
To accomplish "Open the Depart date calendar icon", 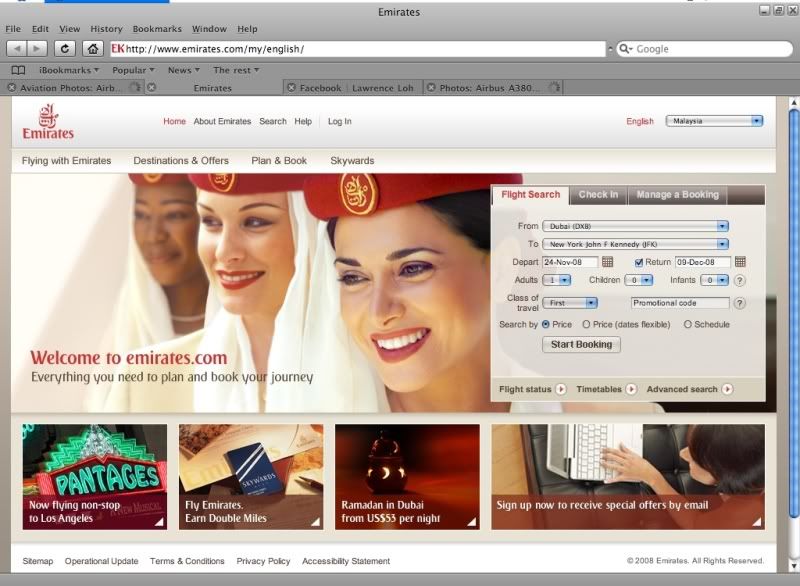I will point(607,262).
